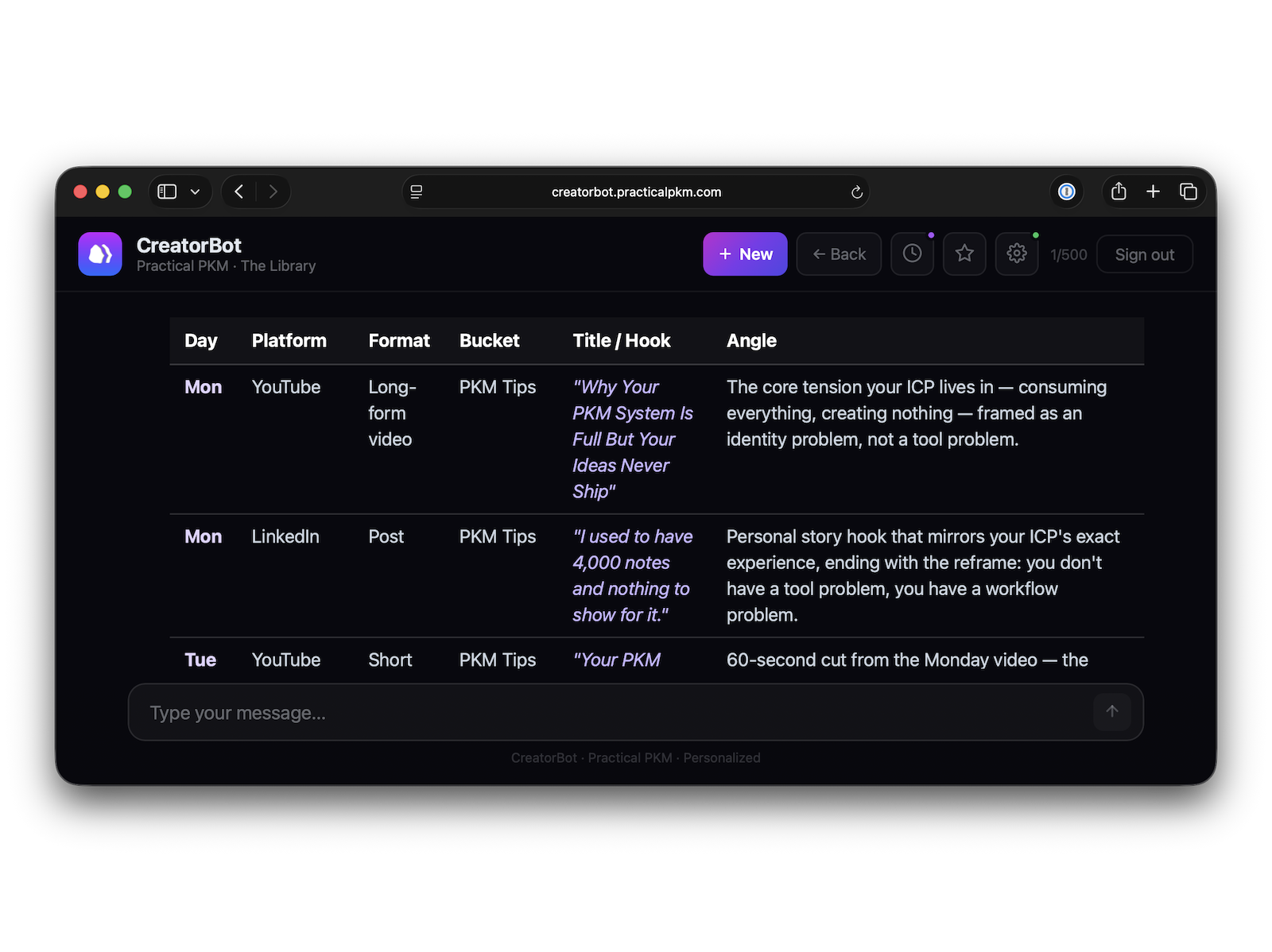Go back with Safari's back arrow
Screen dimensions: 1272x952
click(238, 192)
